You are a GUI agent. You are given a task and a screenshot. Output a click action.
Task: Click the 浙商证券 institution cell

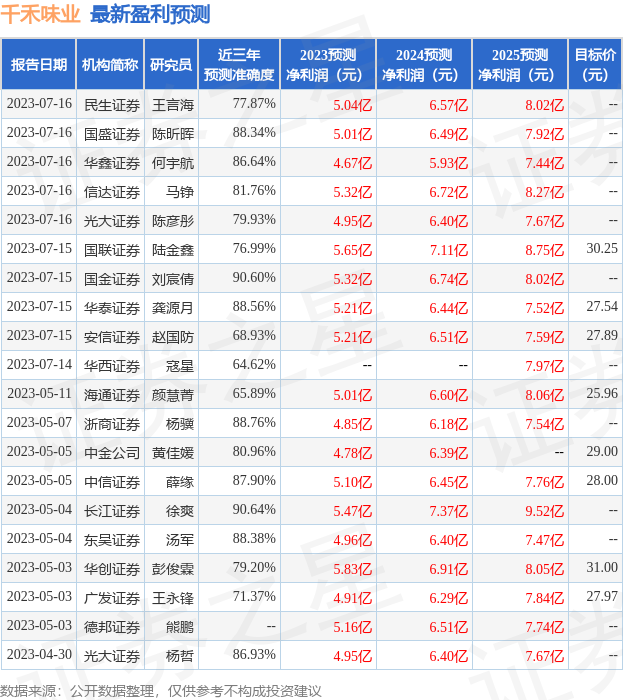(x=112, y=425)
